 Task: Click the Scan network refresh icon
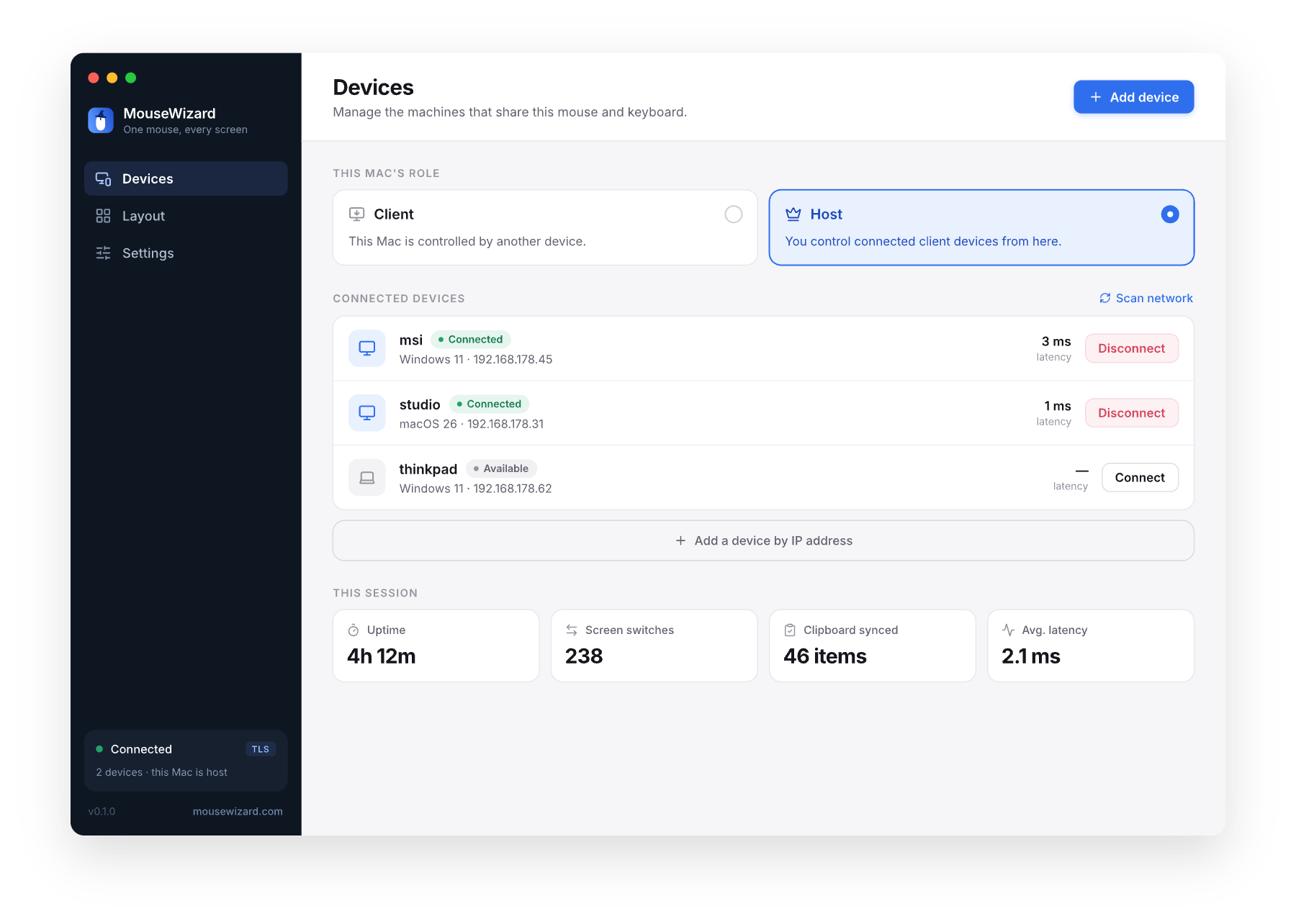tap(1105, 298)
